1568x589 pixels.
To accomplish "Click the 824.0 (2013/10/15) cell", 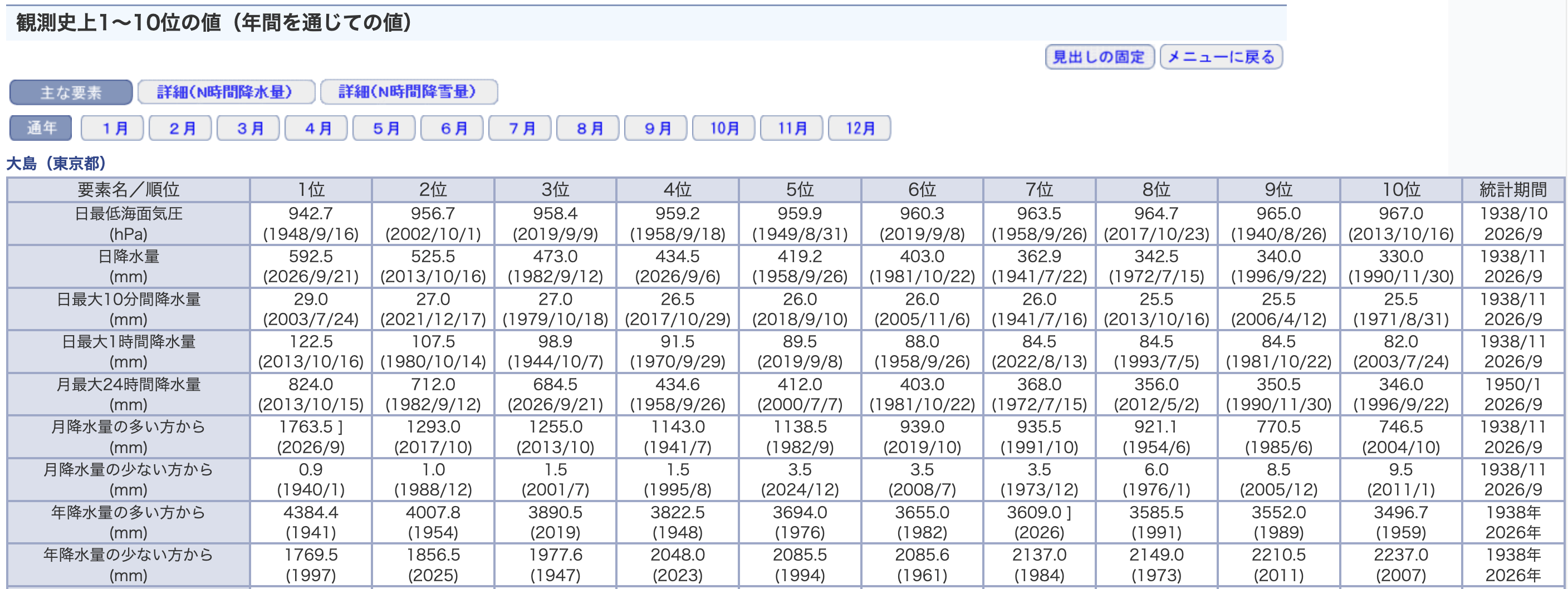I will tap(311, 394).
